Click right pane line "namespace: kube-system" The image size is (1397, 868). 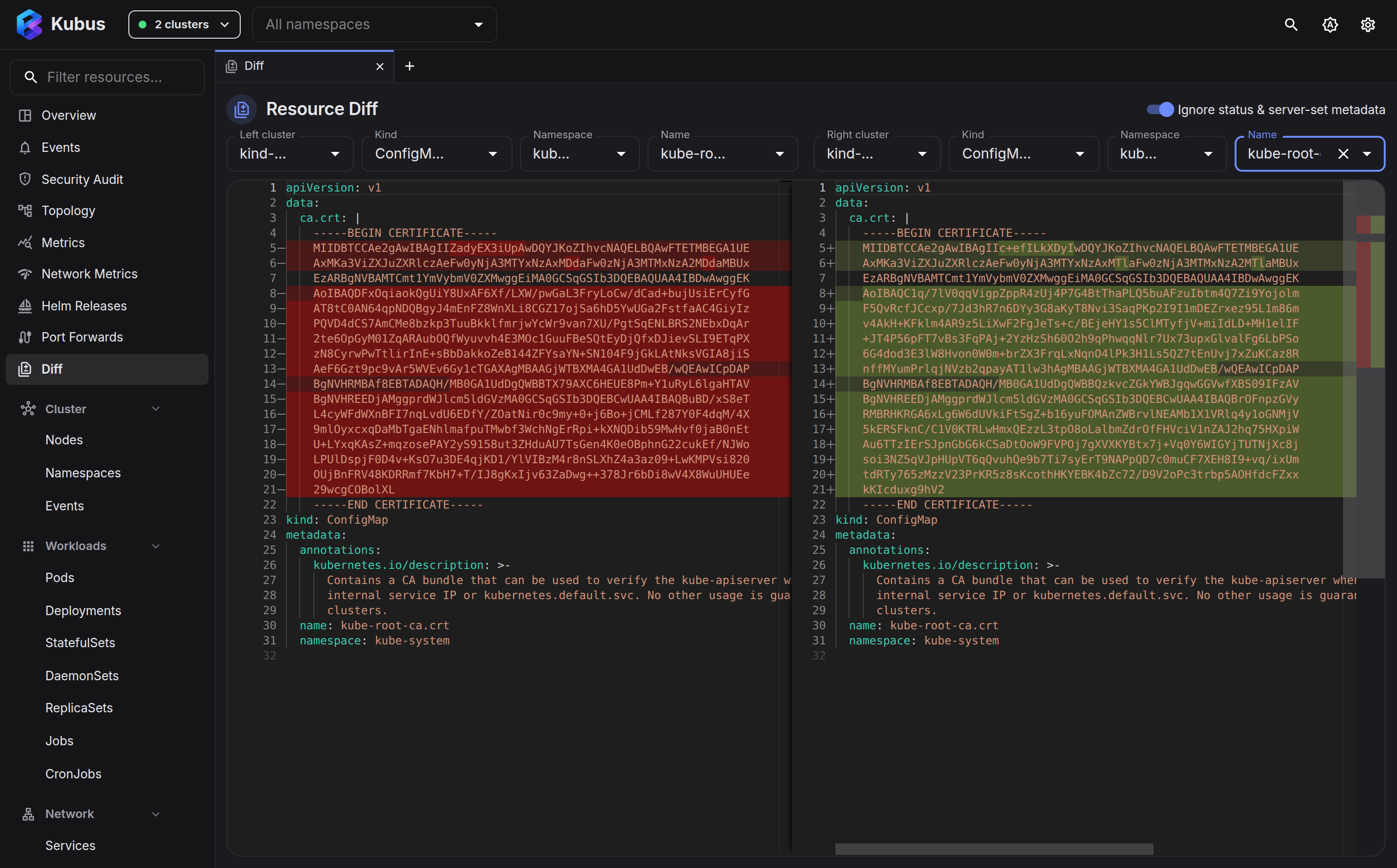click(x=924, y=641)
